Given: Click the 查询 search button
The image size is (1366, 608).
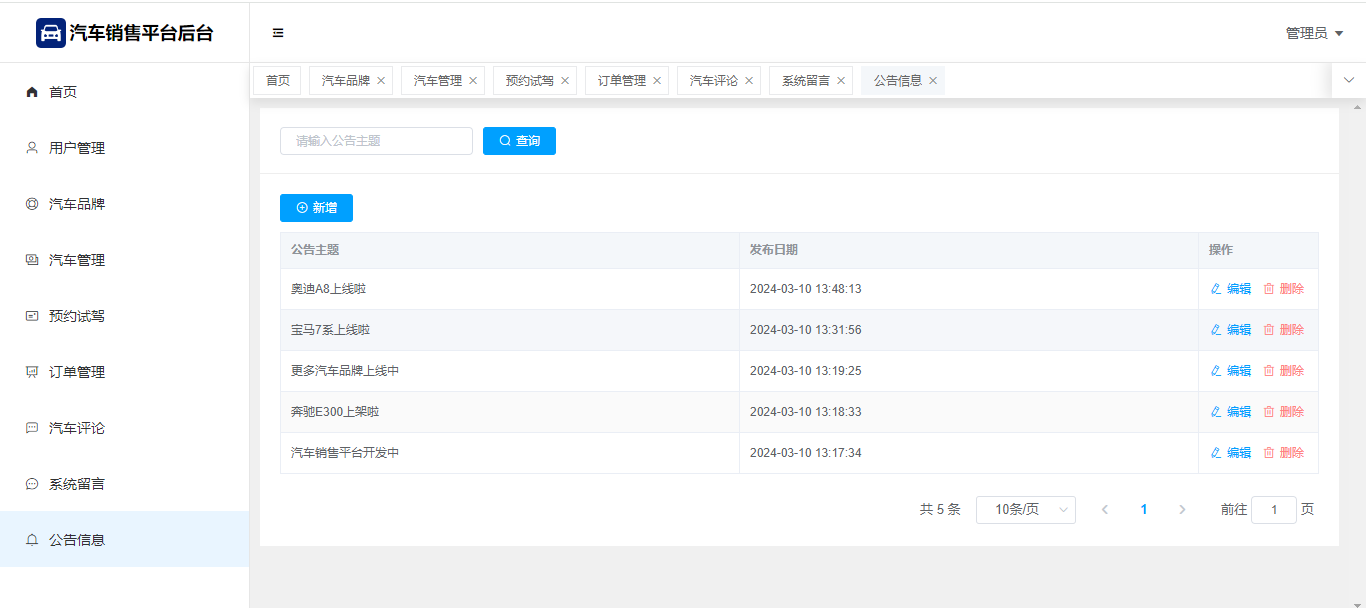Looking at the screenshot, I should click(x=519, y=141).
